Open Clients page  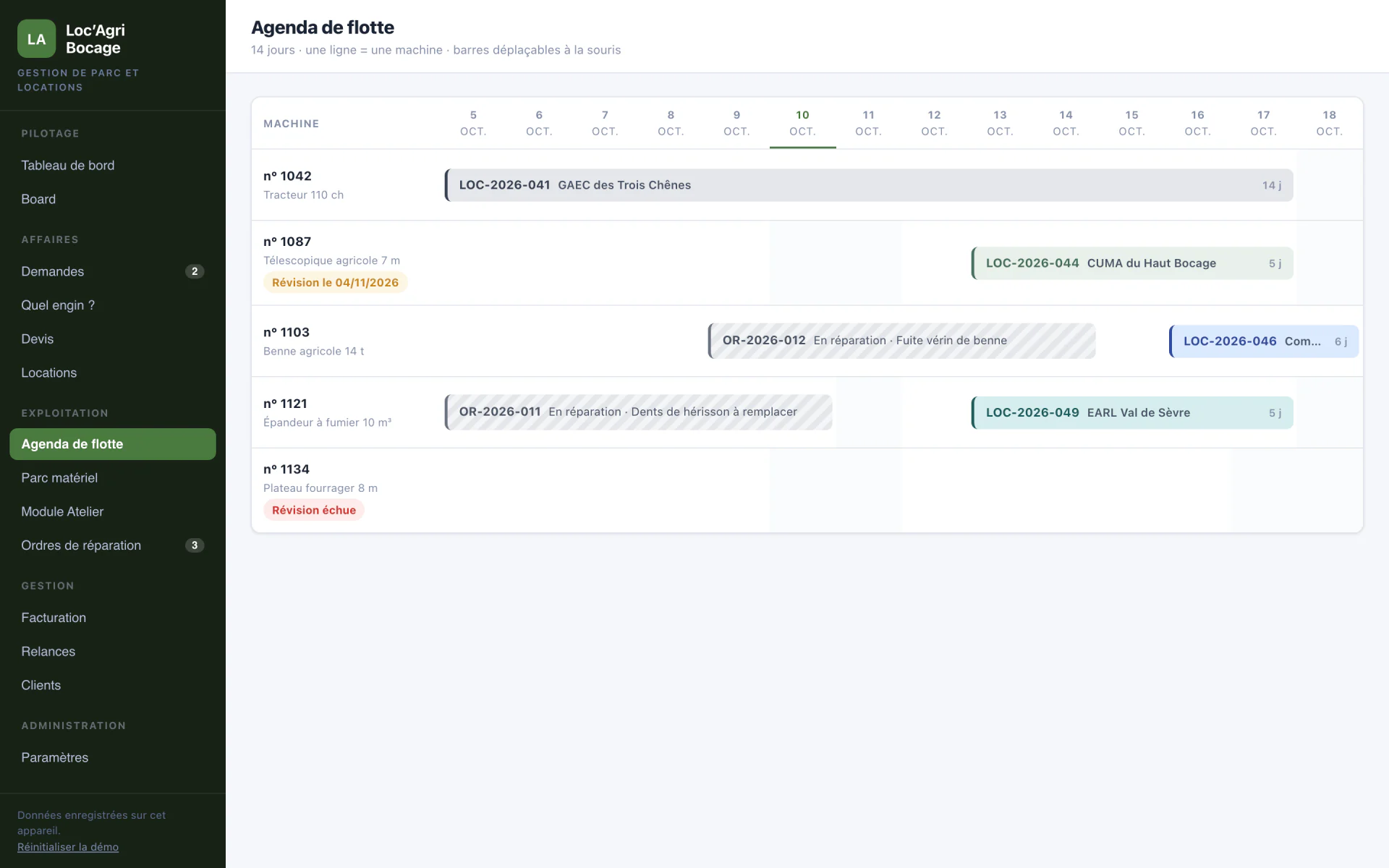113,685
